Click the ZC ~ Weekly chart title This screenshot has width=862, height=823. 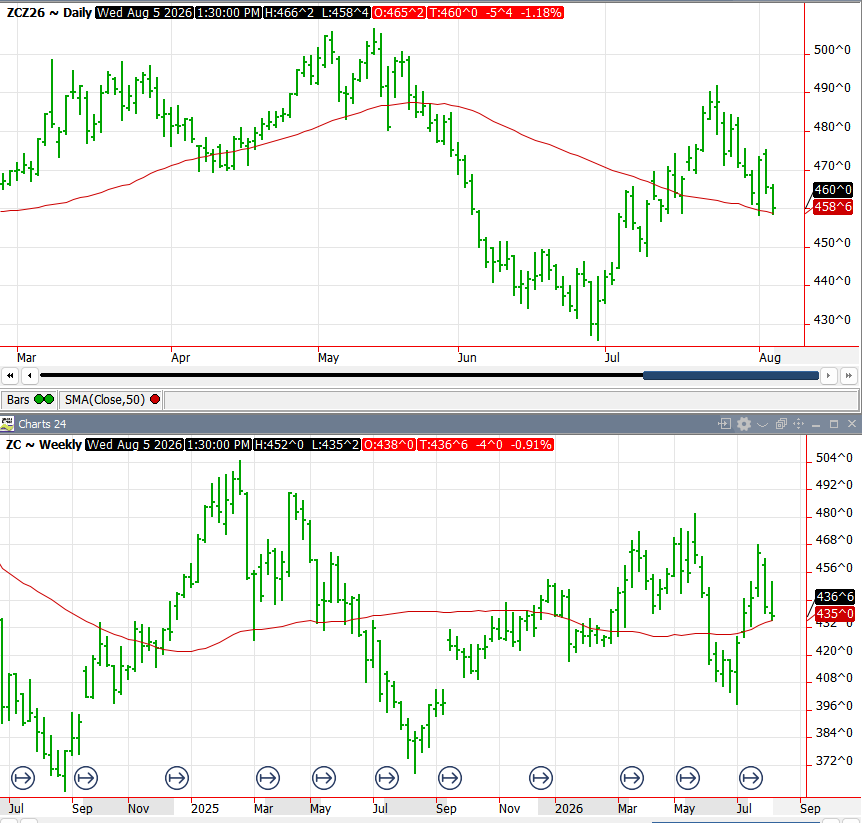coord(44,445)
